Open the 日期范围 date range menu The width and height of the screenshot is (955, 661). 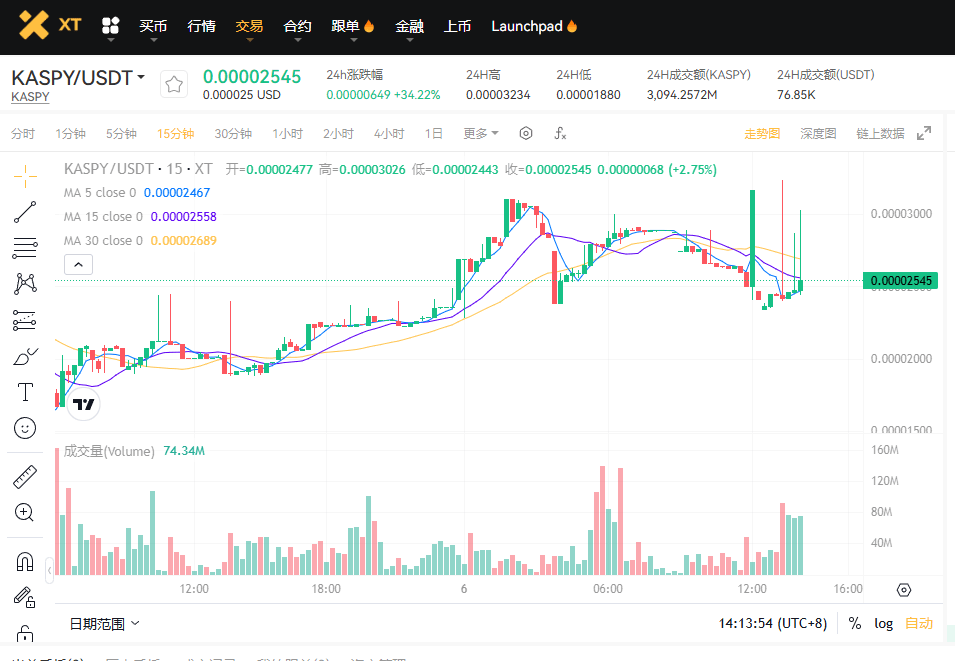104,623
